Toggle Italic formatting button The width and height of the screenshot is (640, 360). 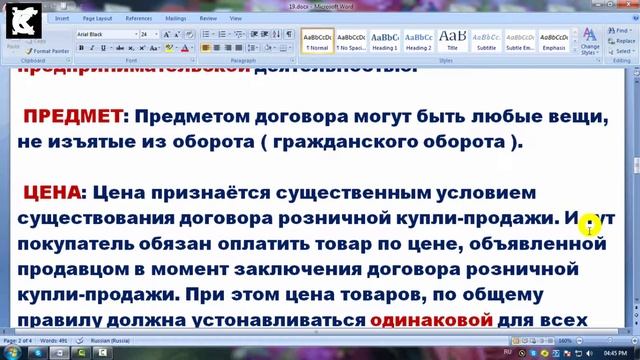click(x=92, y=48)
